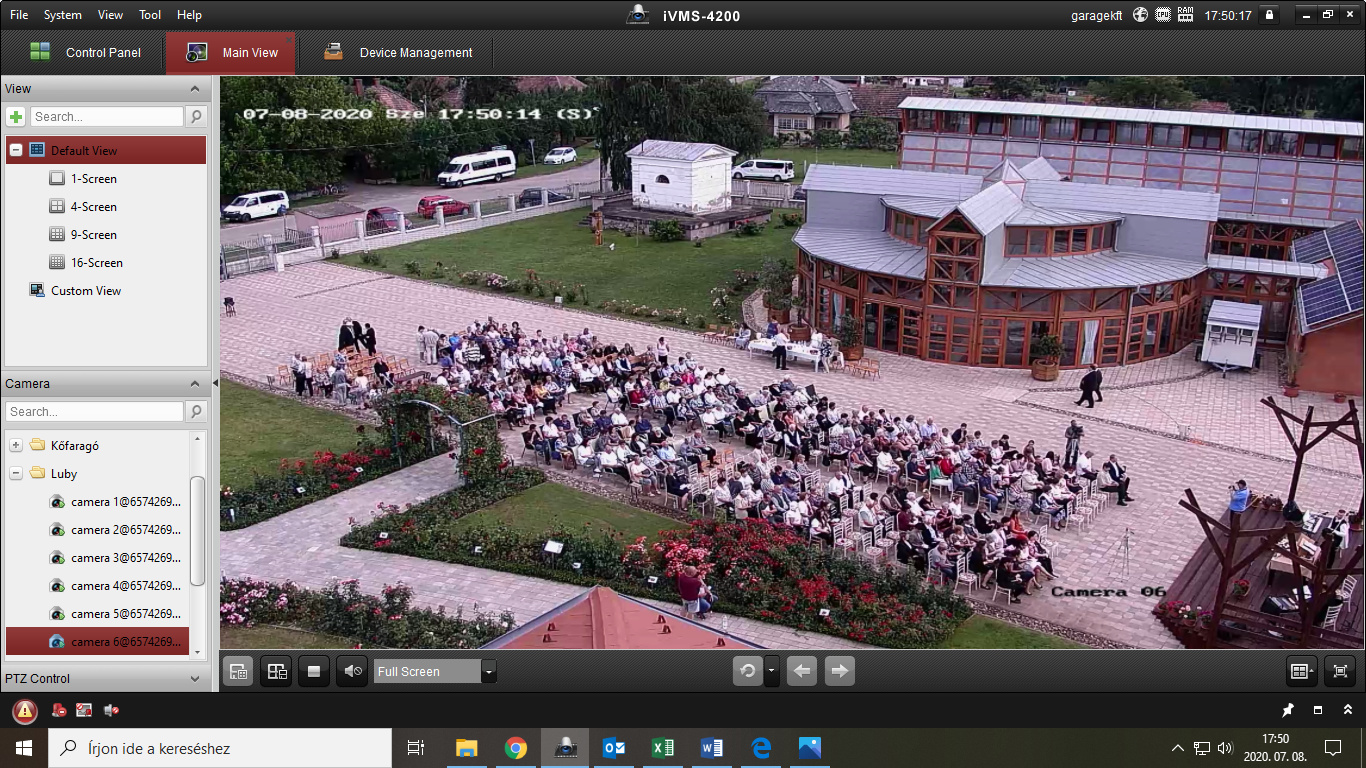
Task: Switch to the Device Management tab
Action: [398, 52]
